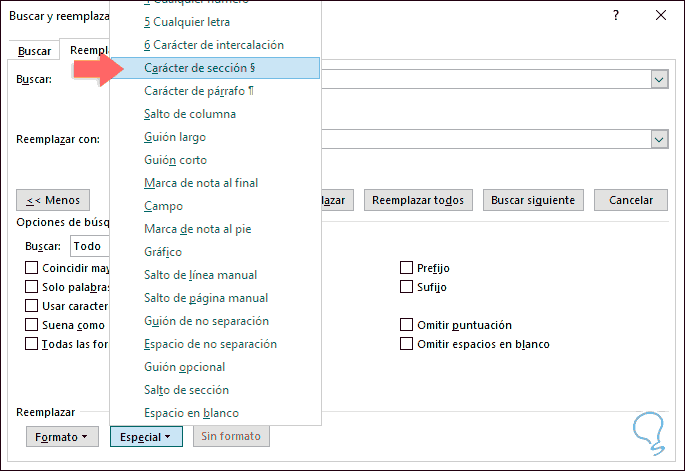Enable Omitir espacios en blanco
This screenshot has width=685, height=471.
407,344
